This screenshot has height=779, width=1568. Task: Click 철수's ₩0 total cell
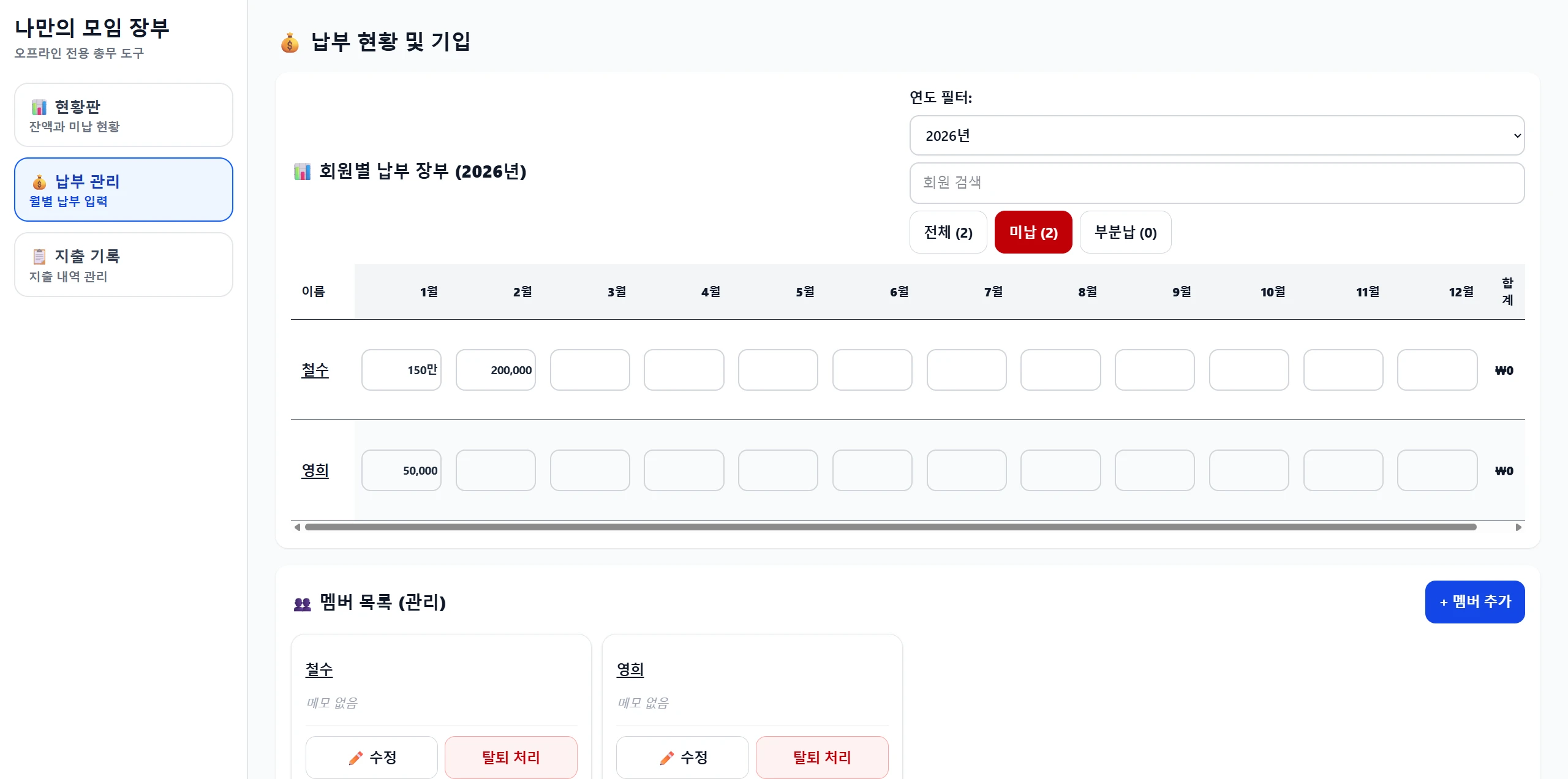(x=1504, y=371)
